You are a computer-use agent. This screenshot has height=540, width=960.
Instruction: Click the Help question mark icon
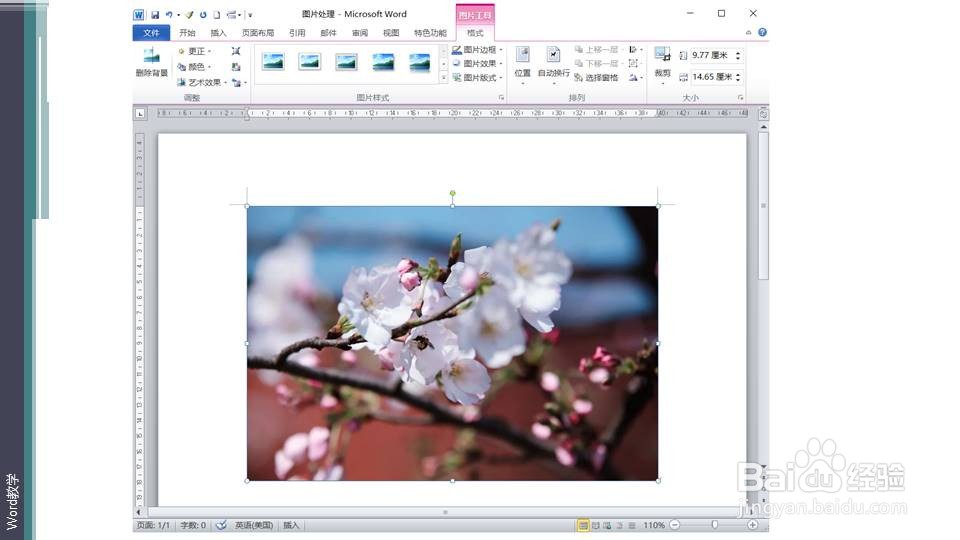coord(762,32)
